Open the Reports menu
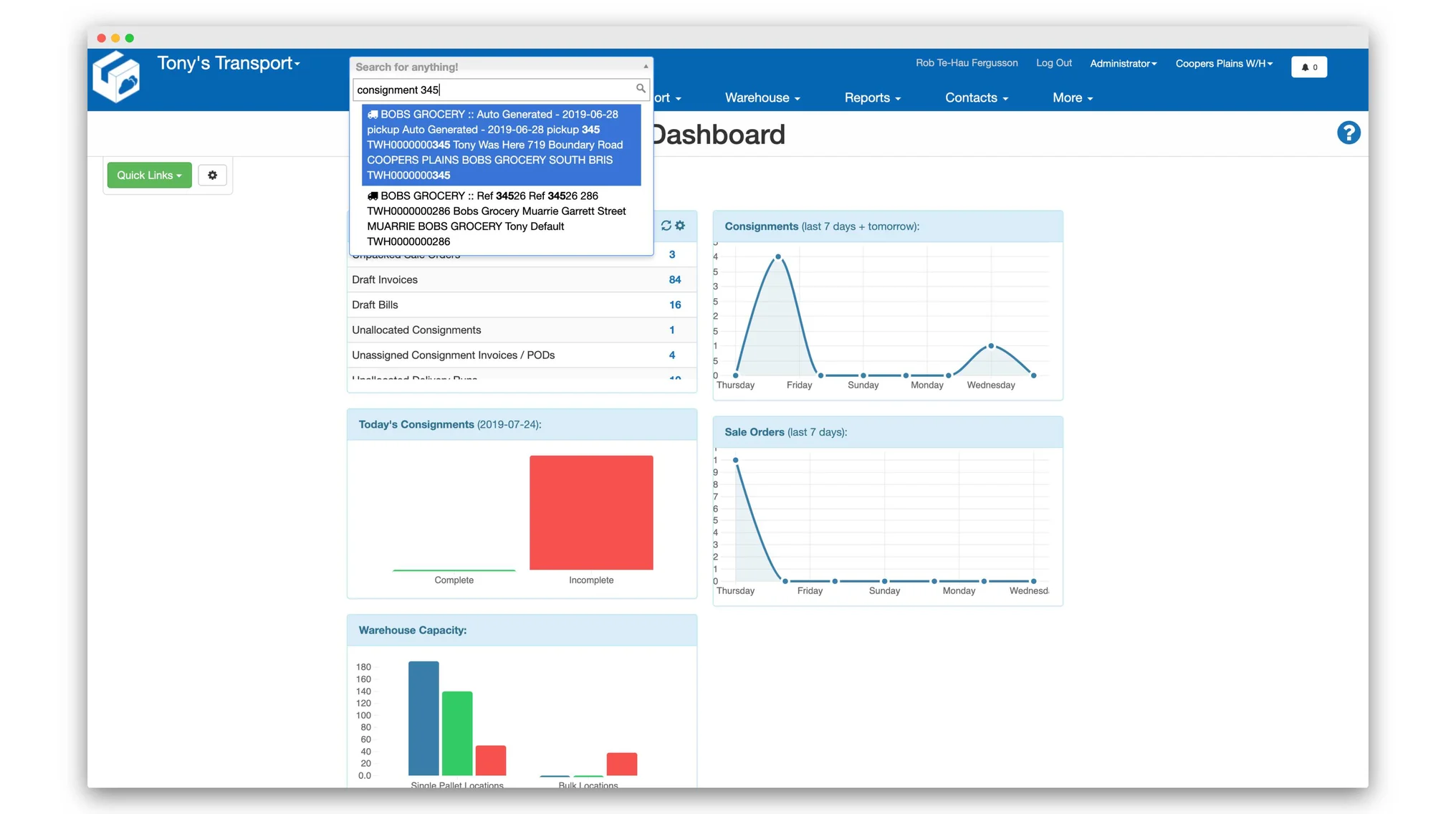 point(872,98)
